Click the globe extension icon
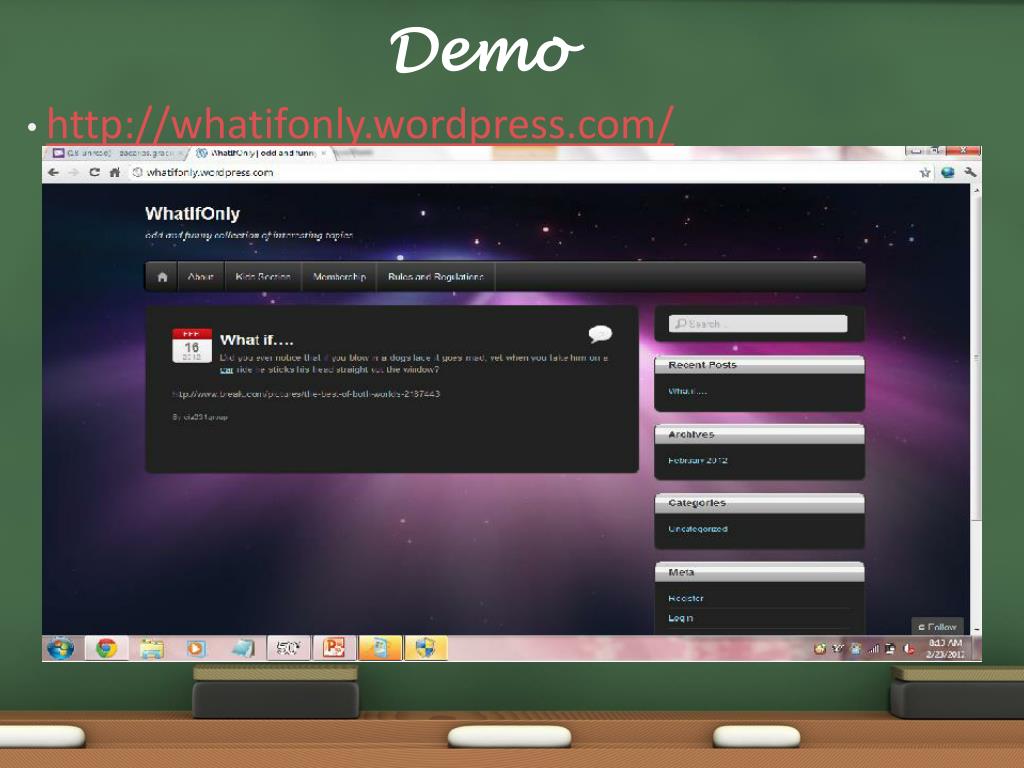 point(948,172)
